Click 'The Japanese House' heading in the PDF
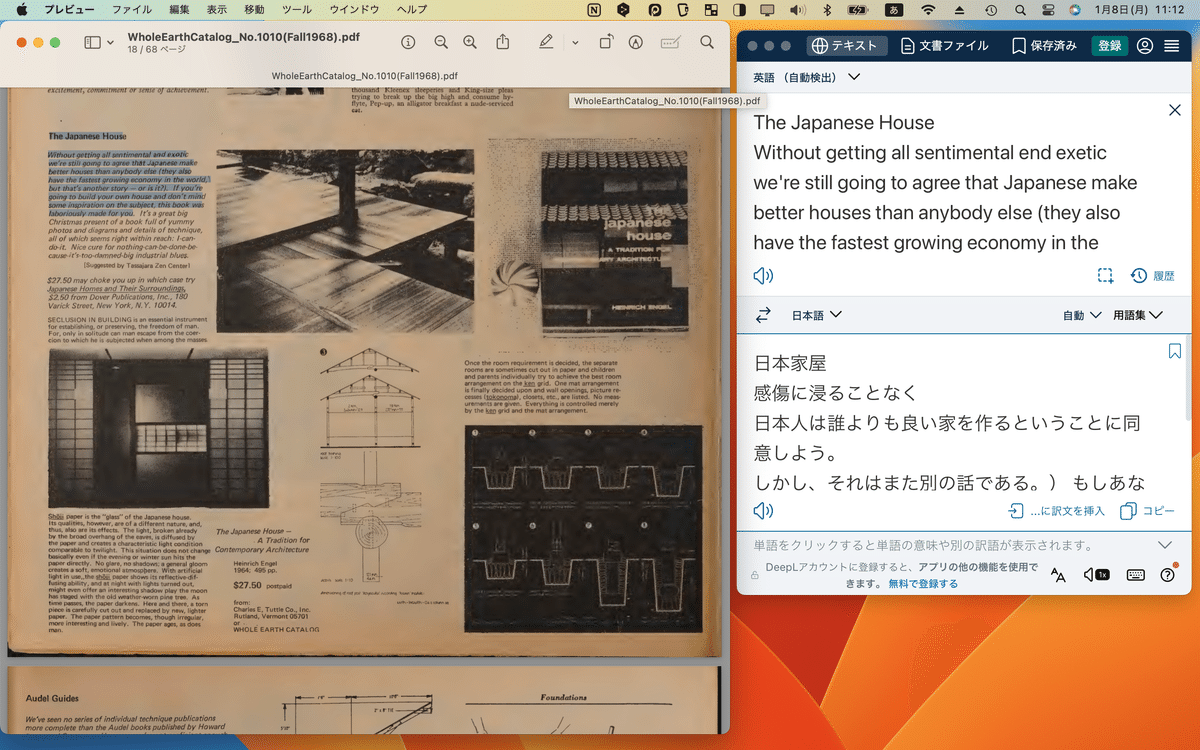This screenshot has width=1200, height=750. [88, 136]
